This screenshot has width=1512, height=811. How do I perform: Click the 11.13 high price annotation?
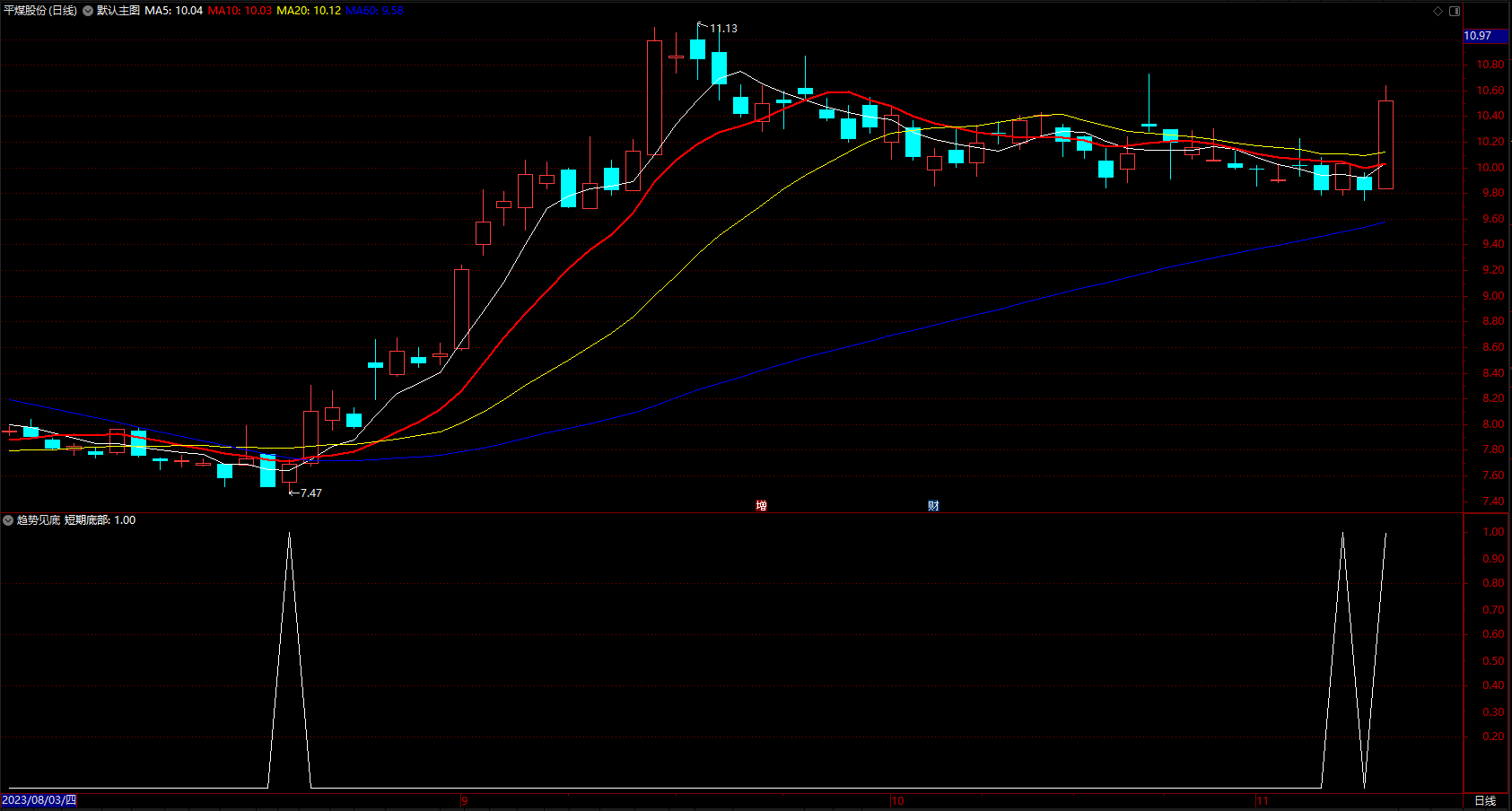pyautogui.click(x=723, y=29)
